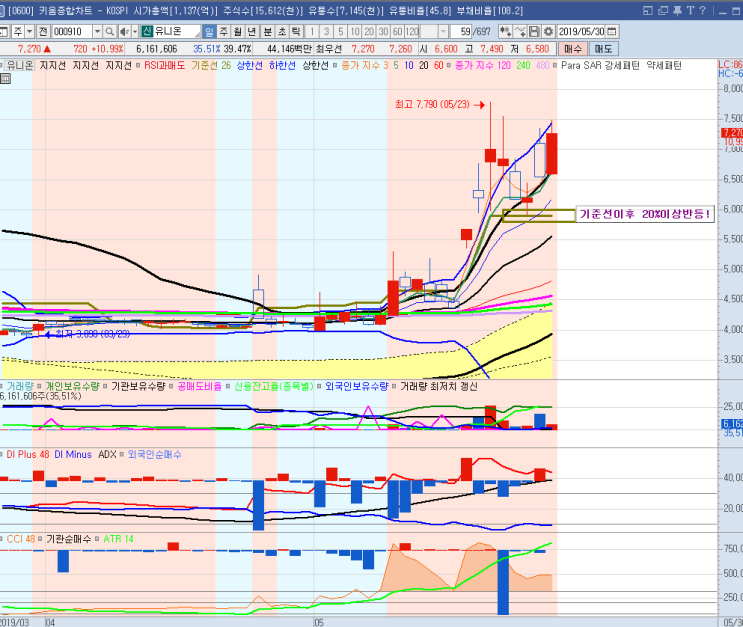Click the 2019/05/30 date field
743x627 pixels.
pos(581,32)
